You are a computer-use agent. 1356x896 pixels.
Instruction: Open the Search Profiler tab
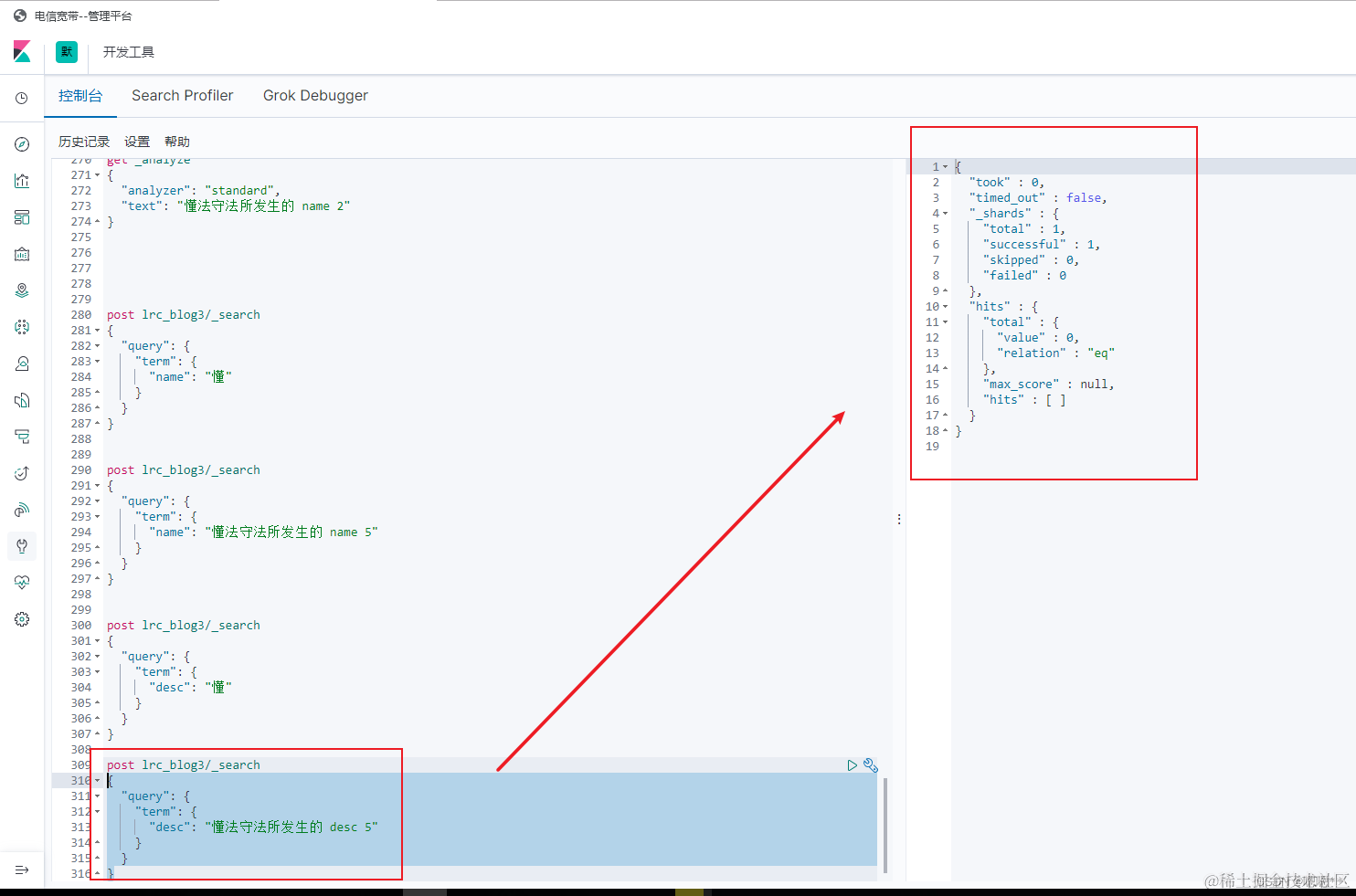point(183,96)
